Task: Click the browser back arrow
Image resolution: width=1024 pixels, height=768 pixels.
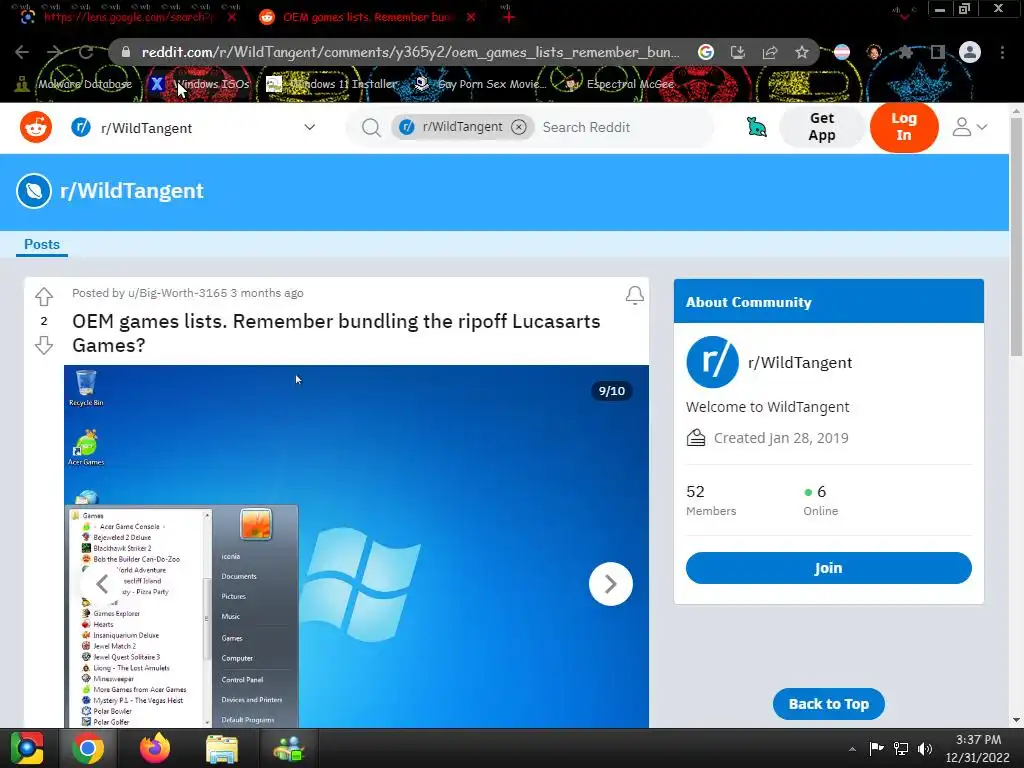Action: (22, 52)
